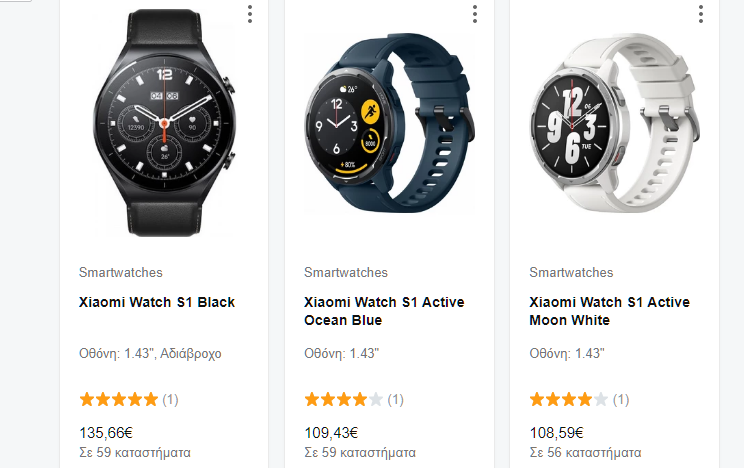This screenshot has width=744, height=468.
Task: Click the Ocean Blue smartwatch product image
Action: coord(389,122)
